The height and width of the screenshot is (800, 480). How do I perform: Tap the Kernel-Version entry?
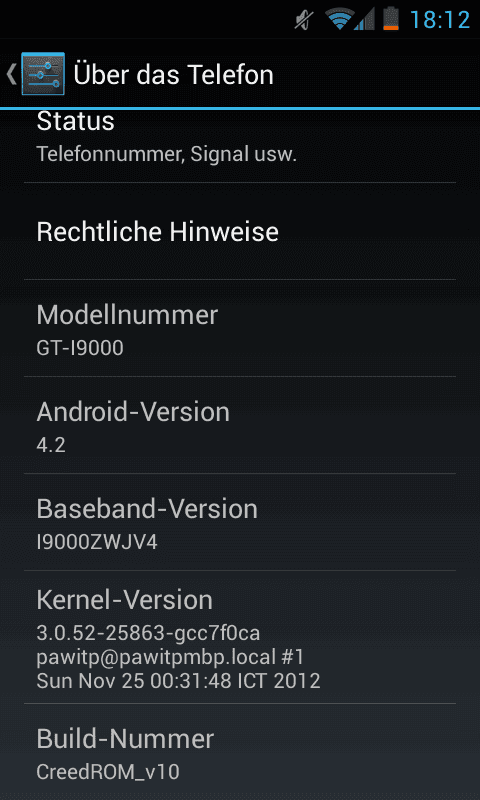[240, 637]
